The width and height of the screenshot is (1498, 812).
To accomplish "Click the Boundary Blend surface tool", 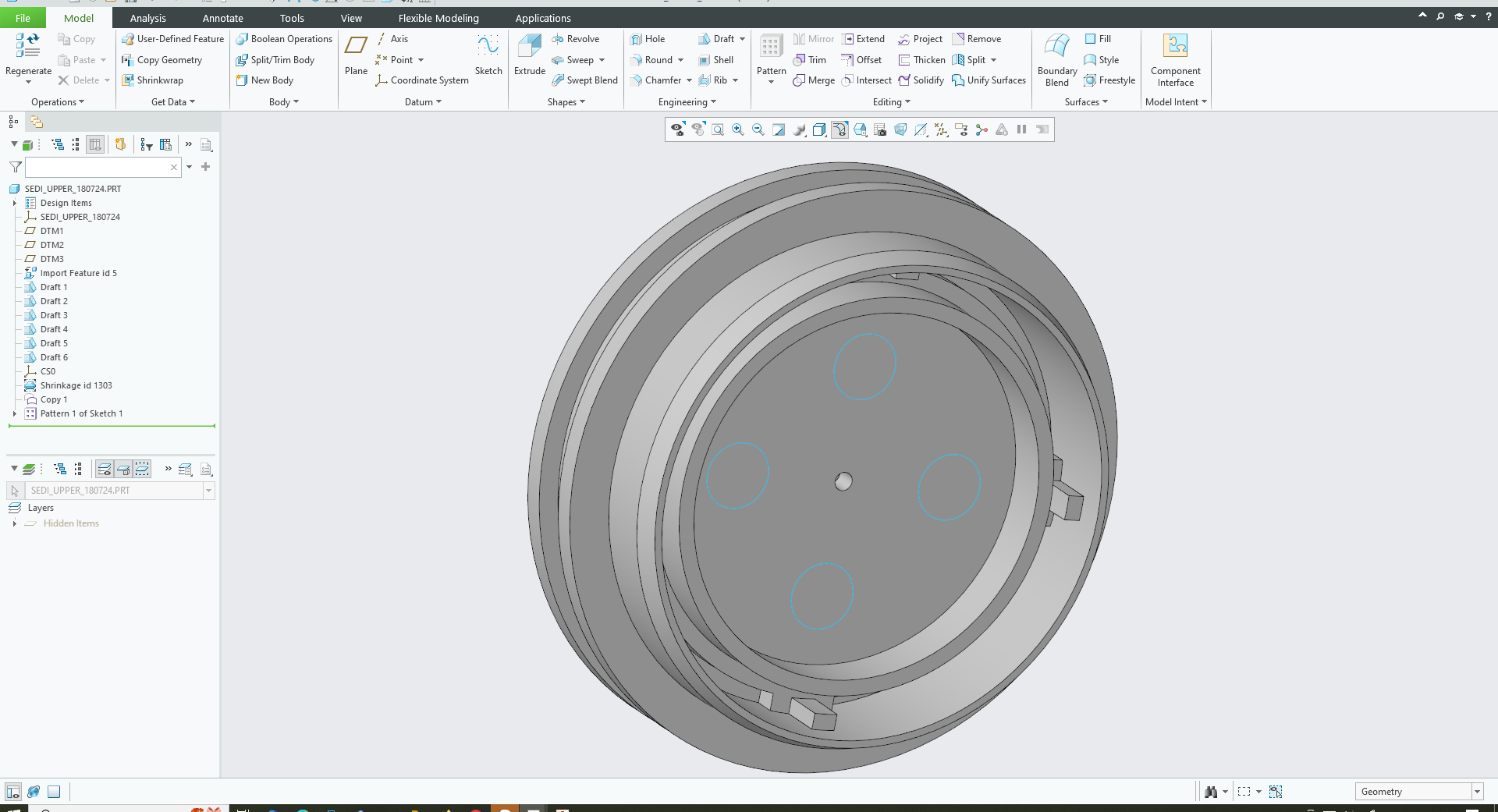I will (1056, 59).
